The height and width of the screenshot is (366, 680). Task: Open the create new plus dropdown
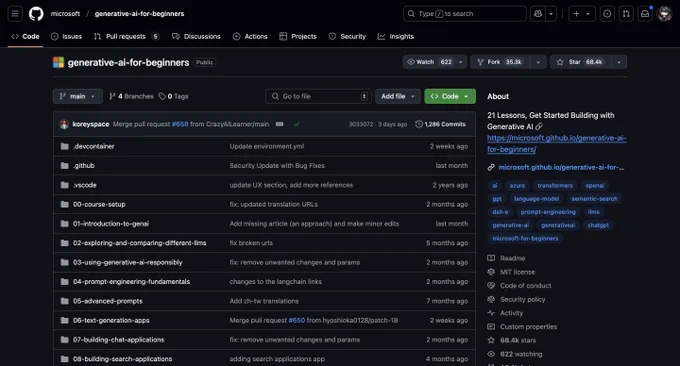pyautogui.click(x=582, y=14)
